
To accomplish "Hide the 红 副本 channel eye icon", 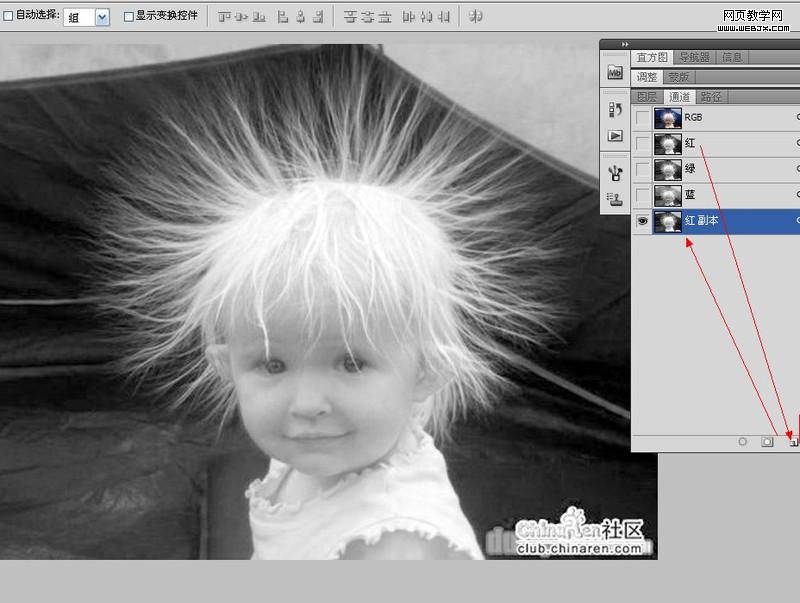I will click(642, 221).
